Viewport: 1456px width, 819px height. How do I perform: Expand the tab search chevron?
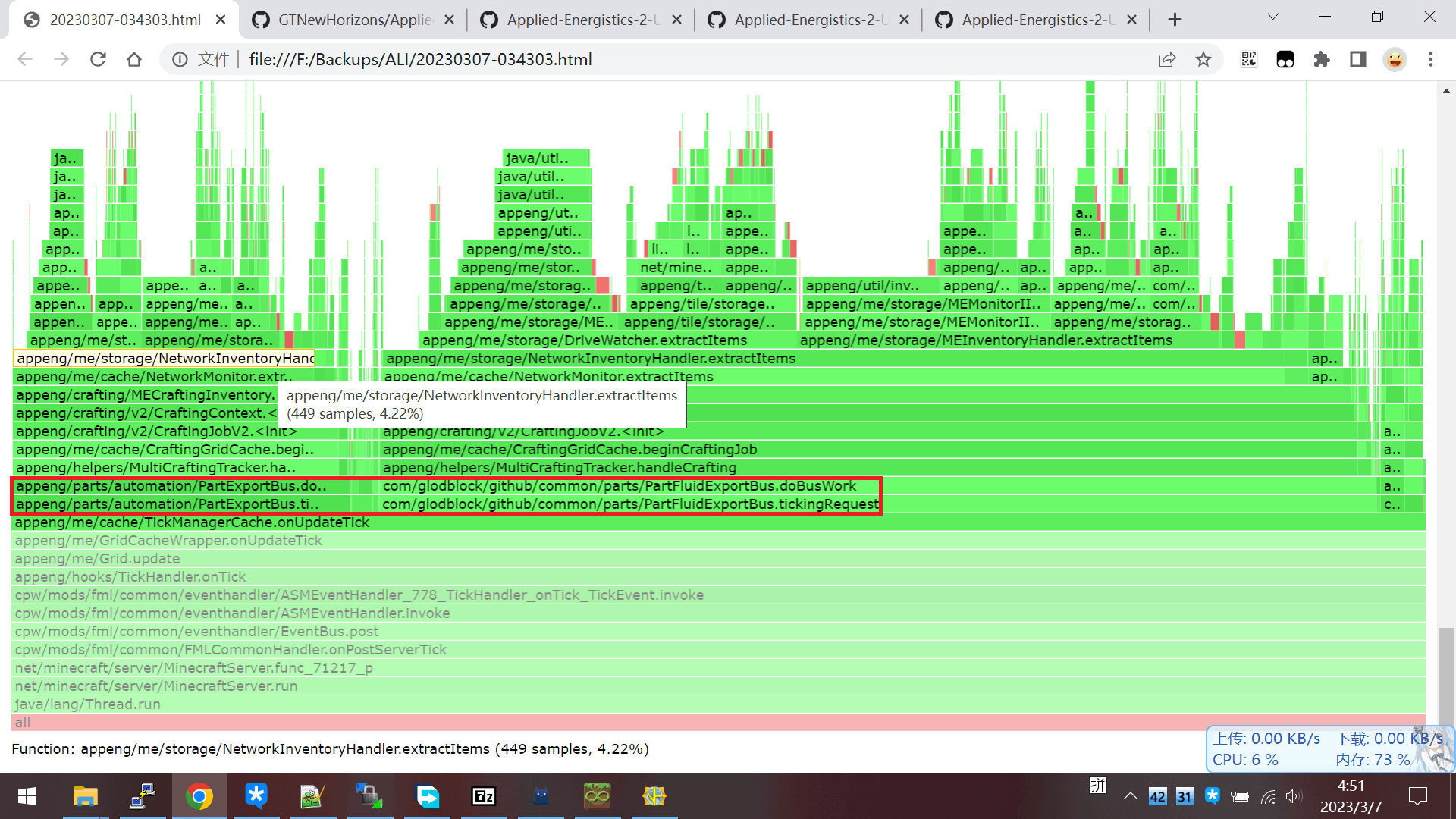point(1273,17)
